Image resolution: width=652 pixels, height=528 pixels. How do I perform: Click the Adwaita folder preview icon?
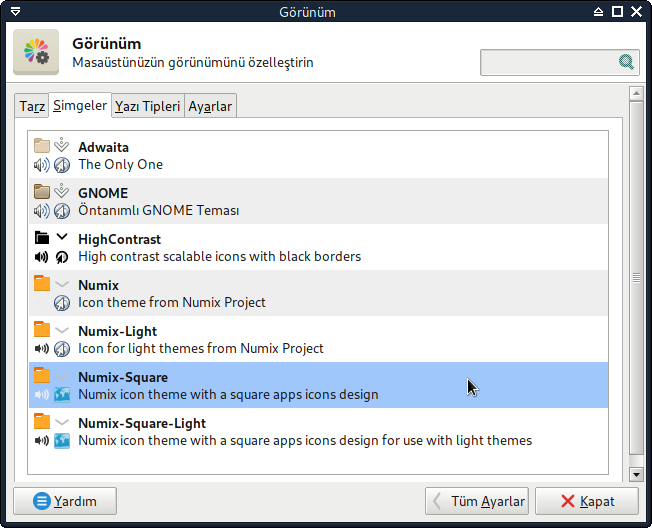tap(42, 146)
